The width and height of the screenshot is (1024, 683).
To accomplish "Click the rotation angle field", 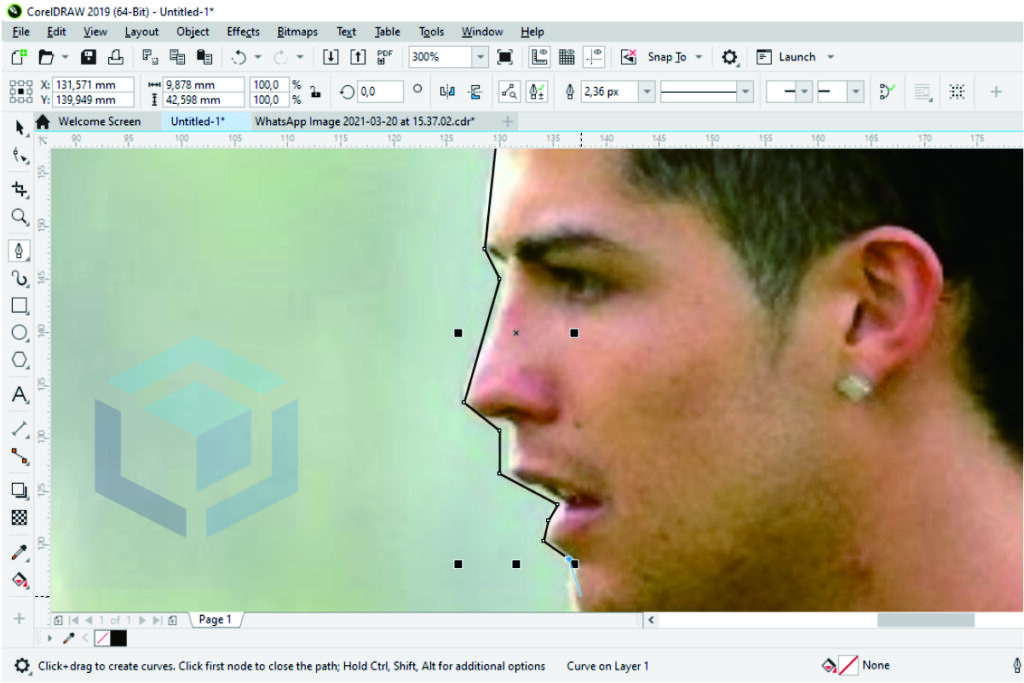I will point(379,92).
